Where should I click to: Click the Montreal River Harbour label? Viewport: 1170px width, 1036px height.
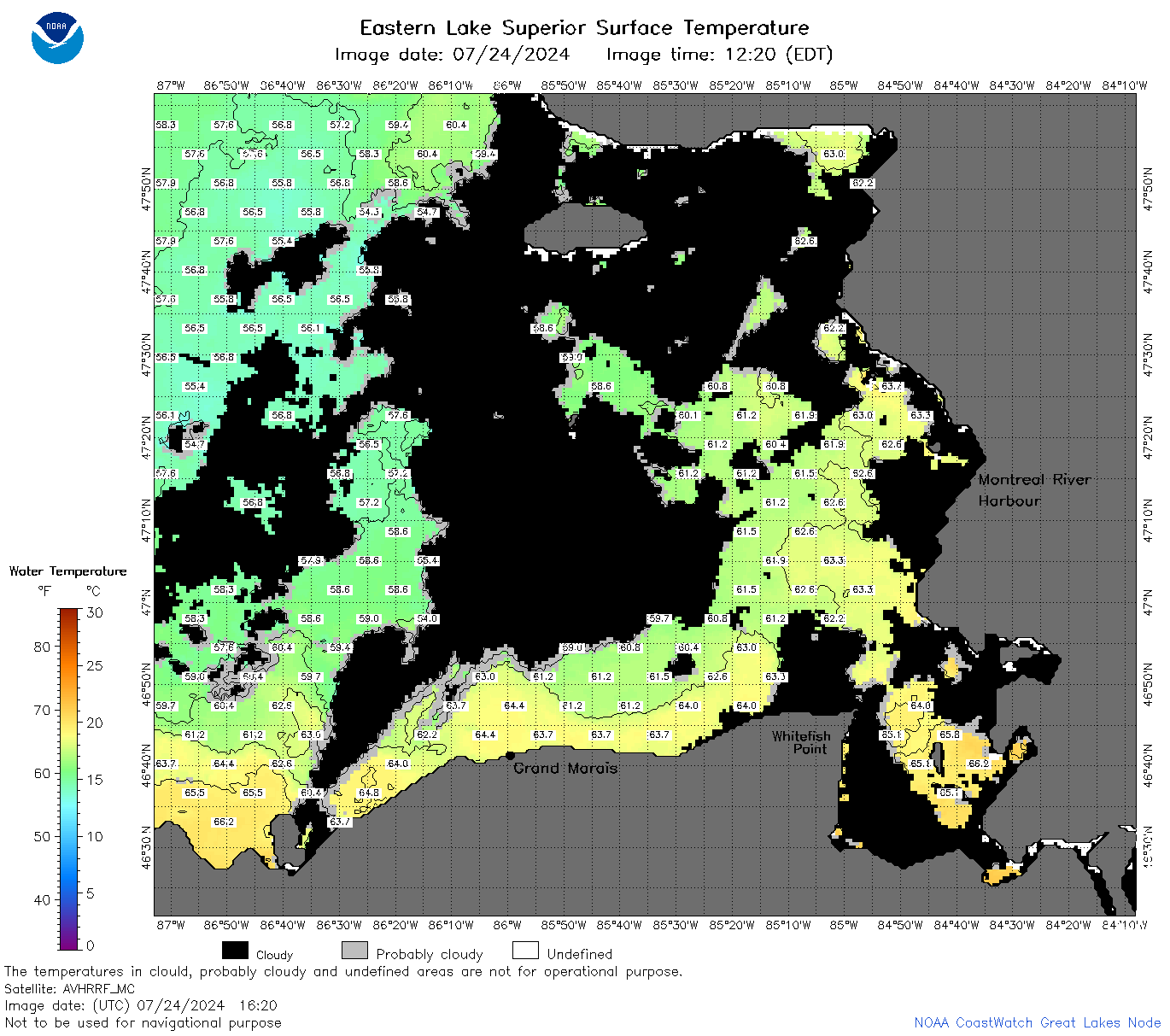point(1034,490)
